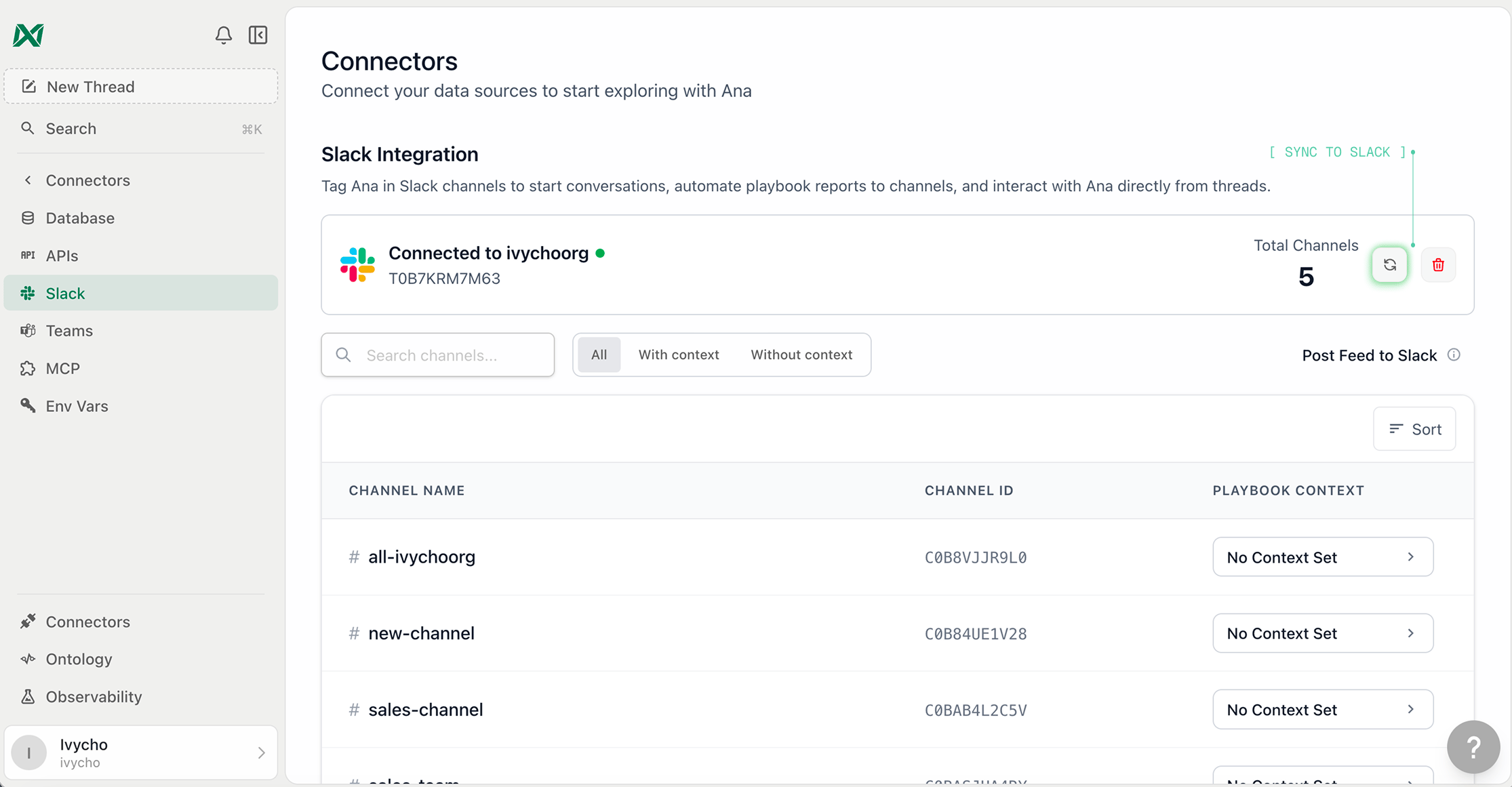
Task: Select the Without context filter
Action: coord(801,355)
